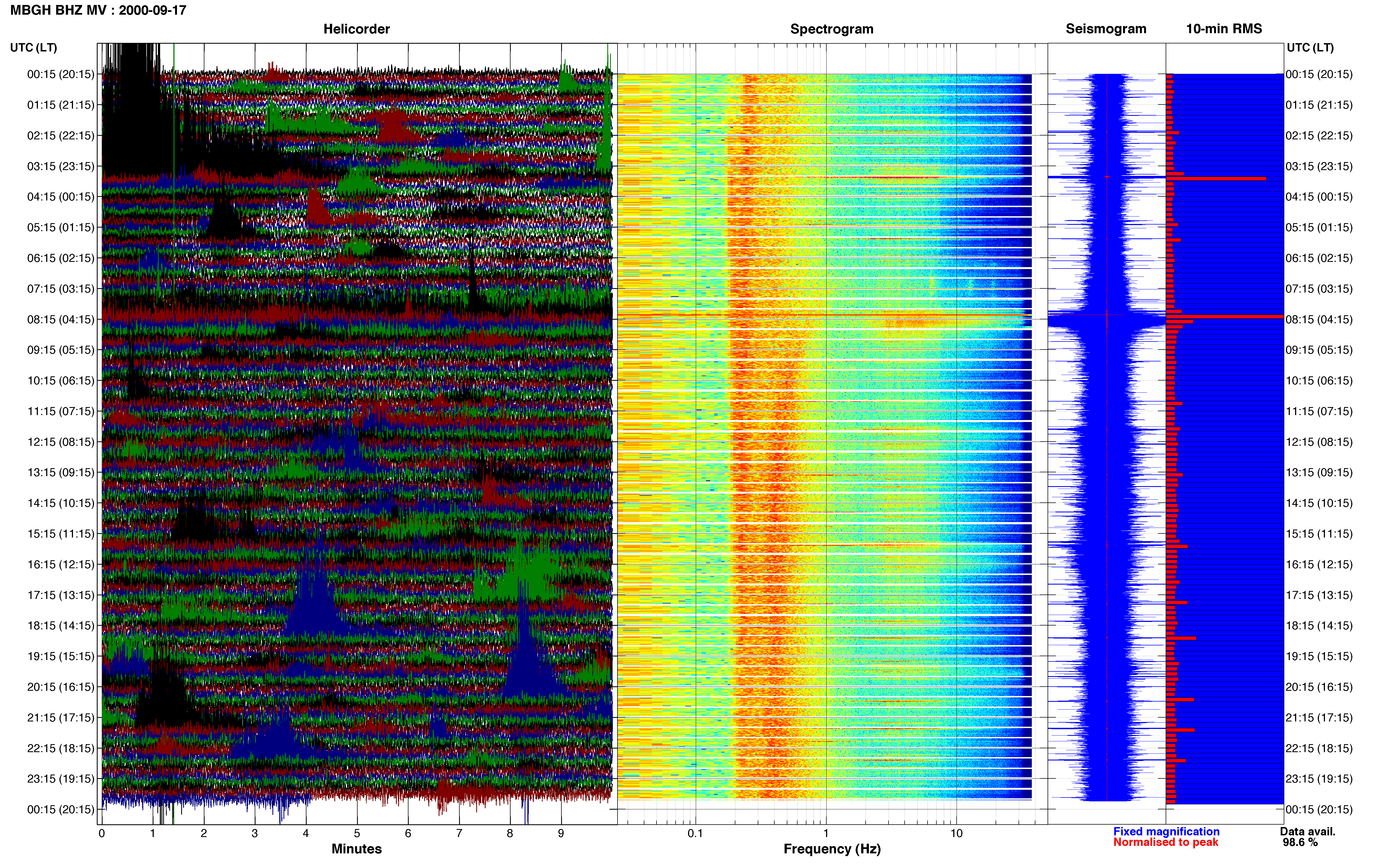Select the 'Spectrogram' panel heading
Viewport: 1388px width, 868px height.
tap(832, 29)
